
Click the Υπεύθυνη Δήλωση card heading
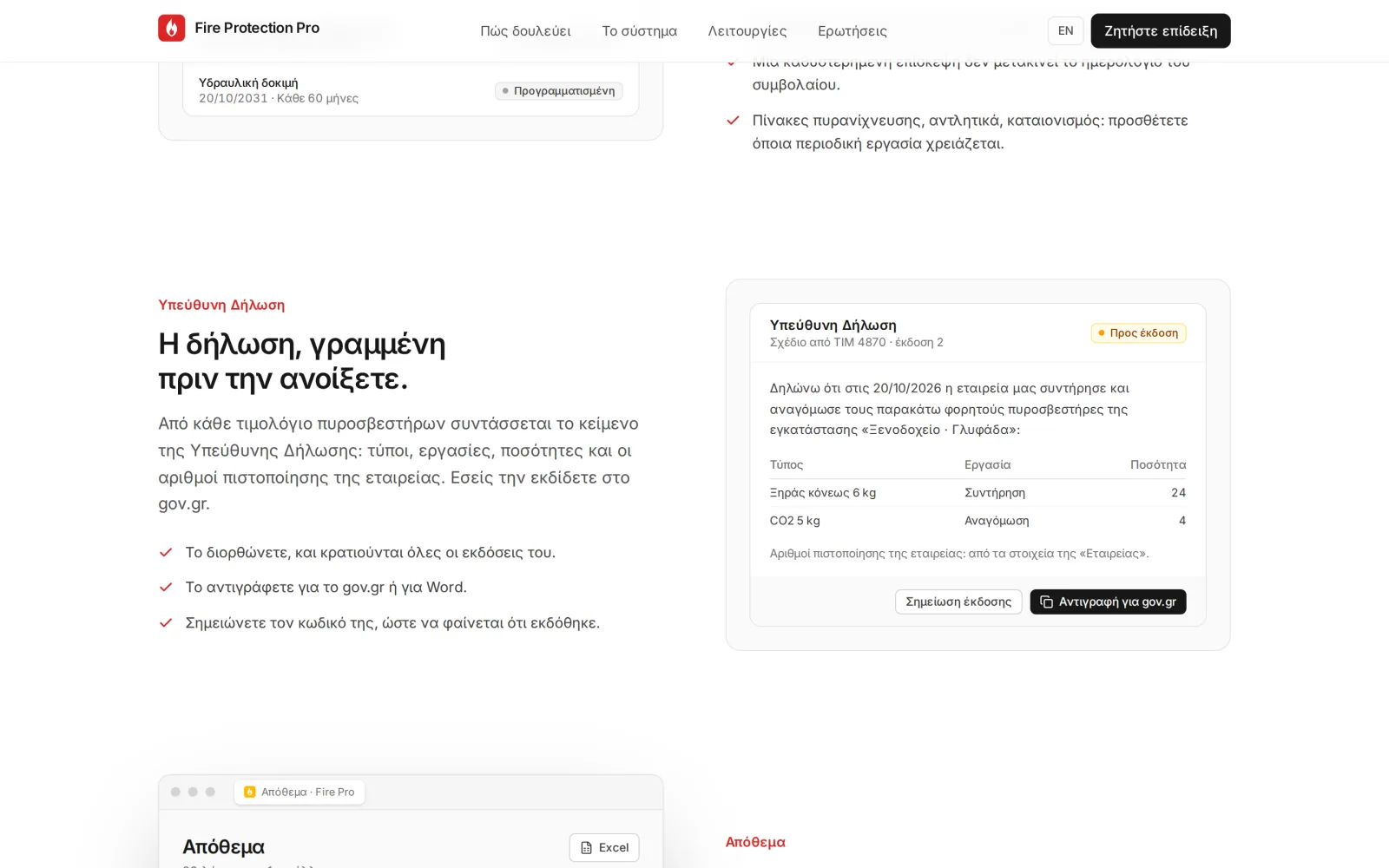point(833,325)
